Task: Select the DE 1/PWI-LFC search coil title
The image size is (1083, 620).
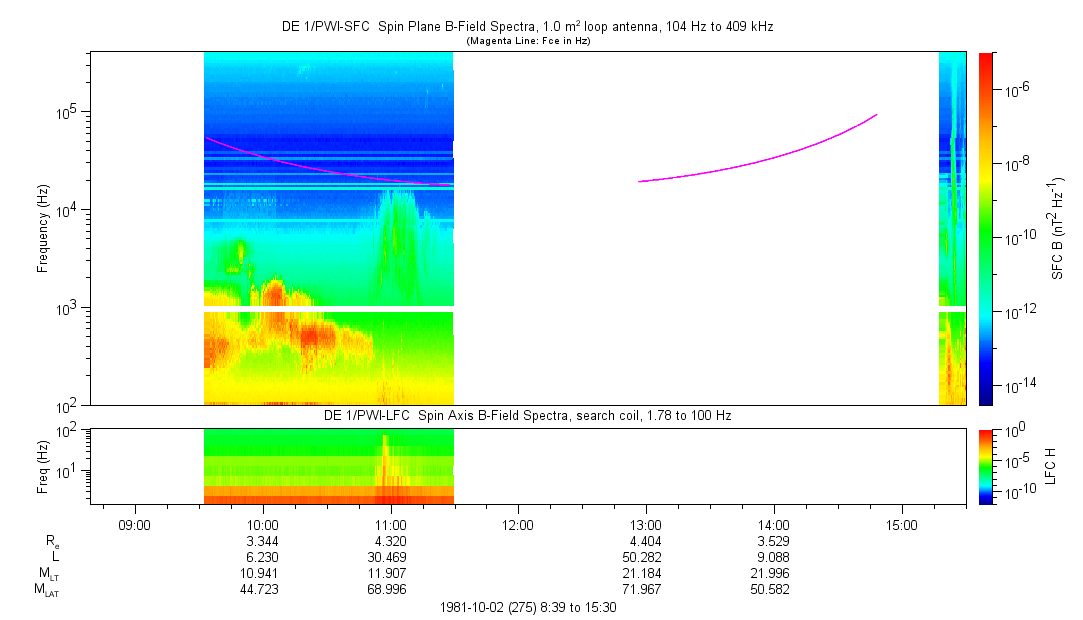Action: pyautogui.click(x=527, y=415)
